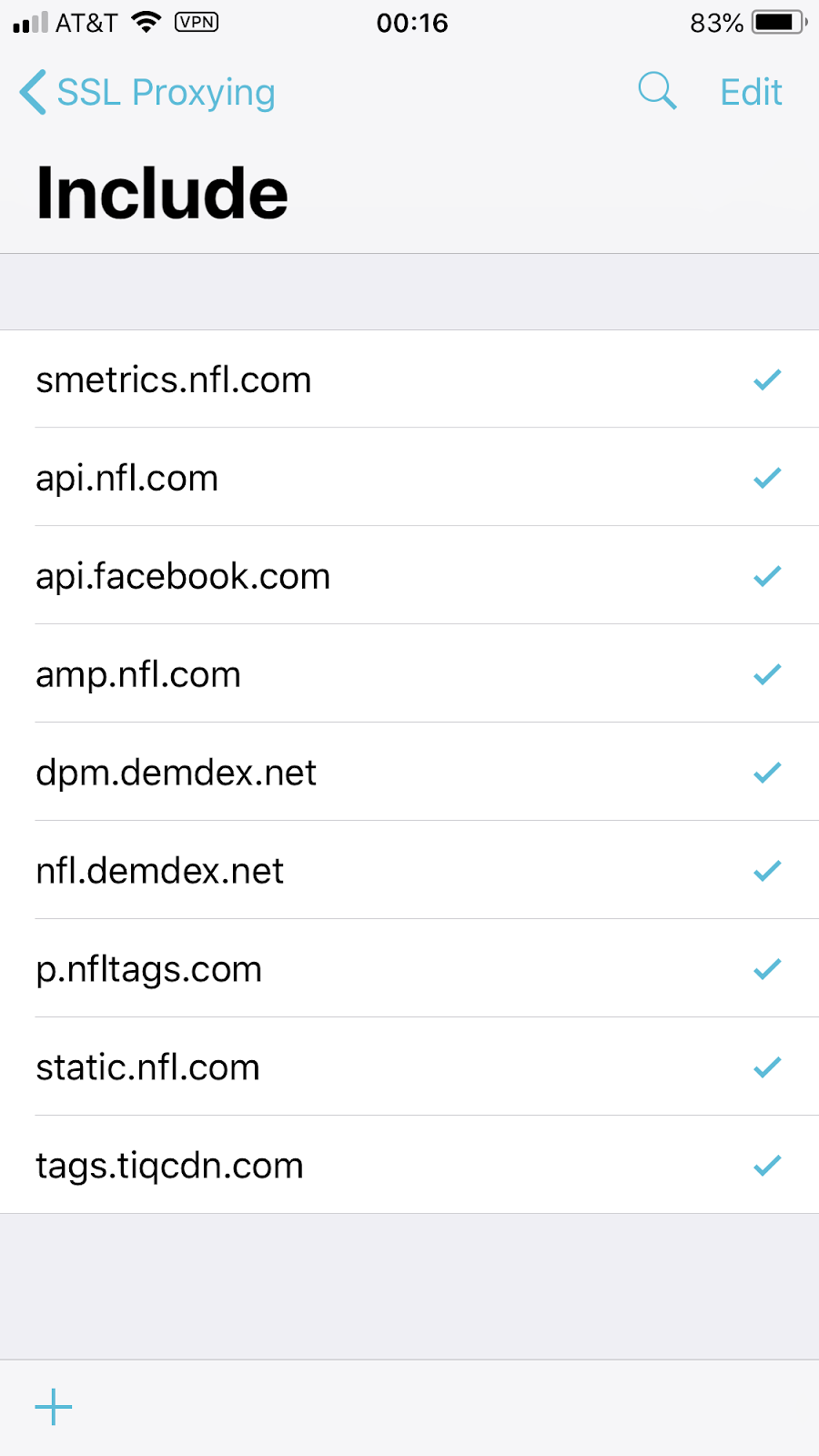The image size is (819, 1456).
Task: Go back to SSL Proxying
Action: point(166,92)
